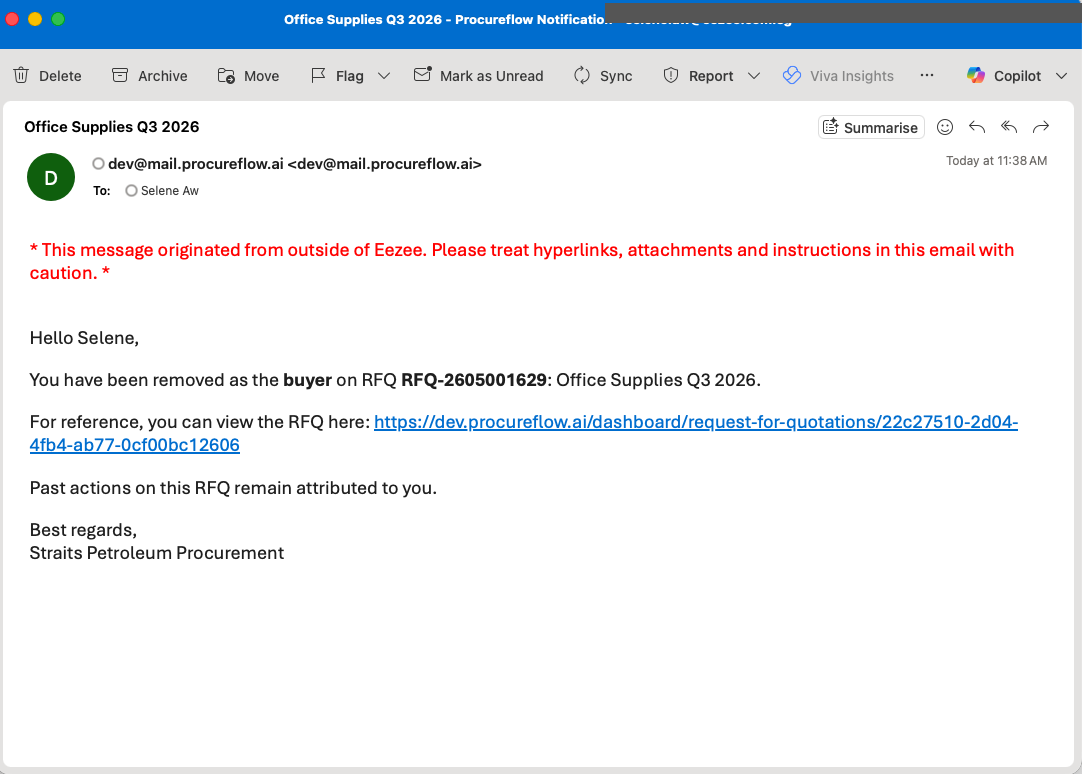
Task: Click the green zoom window button
Action: [58, 19]
